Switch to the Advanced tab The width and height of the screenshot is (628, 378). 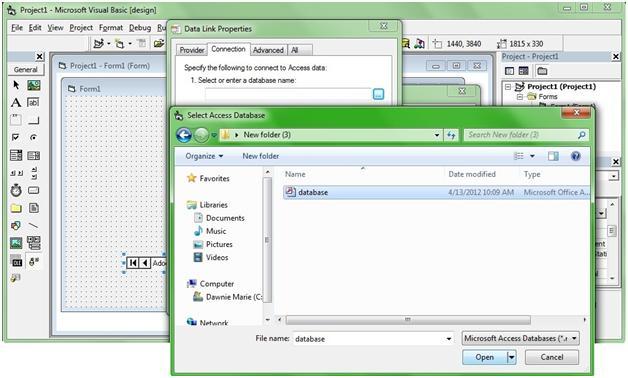click(268, 50)
